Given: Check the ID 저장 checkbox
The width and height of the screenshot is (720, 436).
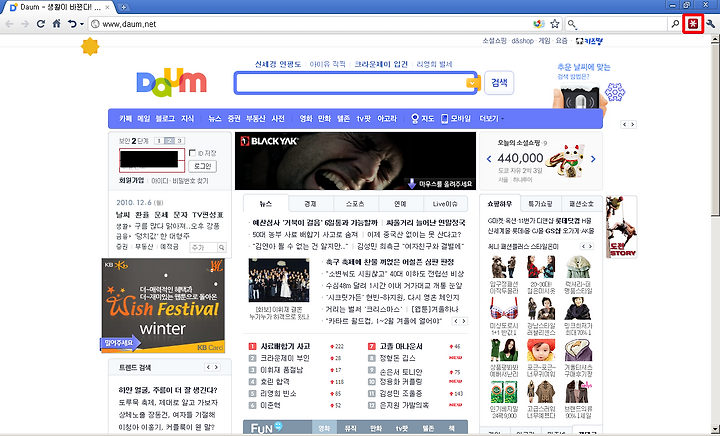Looking at the screenshot, I should 192,153.
